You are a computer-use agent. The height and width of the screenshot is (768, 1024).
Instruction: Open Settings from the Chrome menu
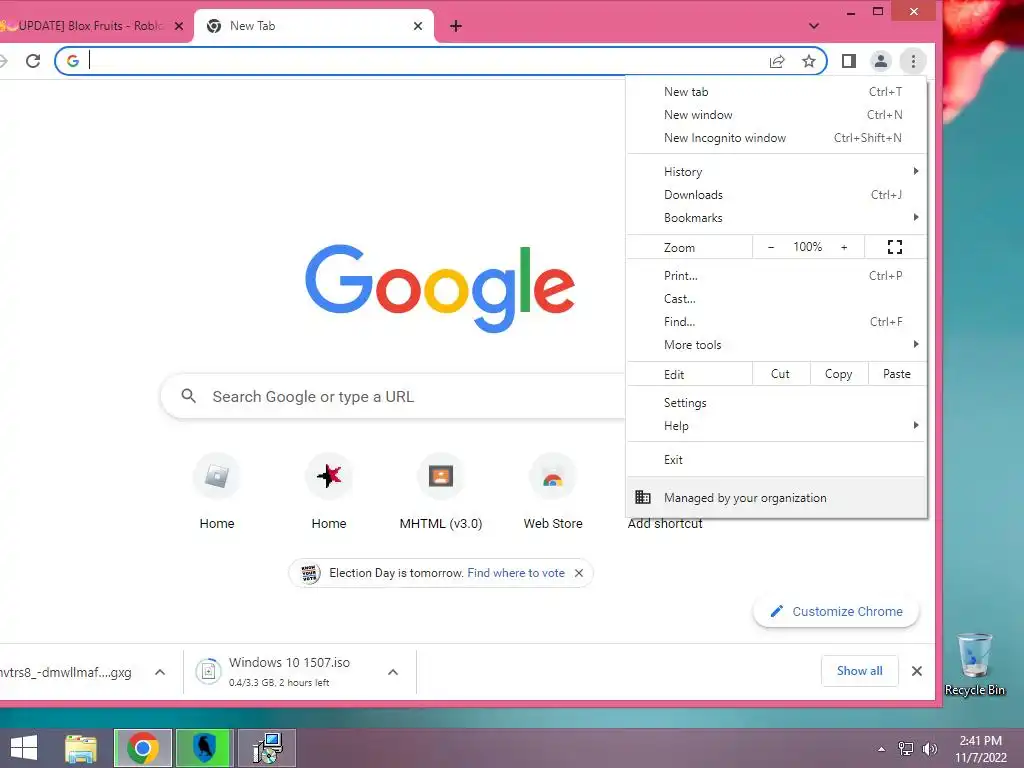(777, 403)
